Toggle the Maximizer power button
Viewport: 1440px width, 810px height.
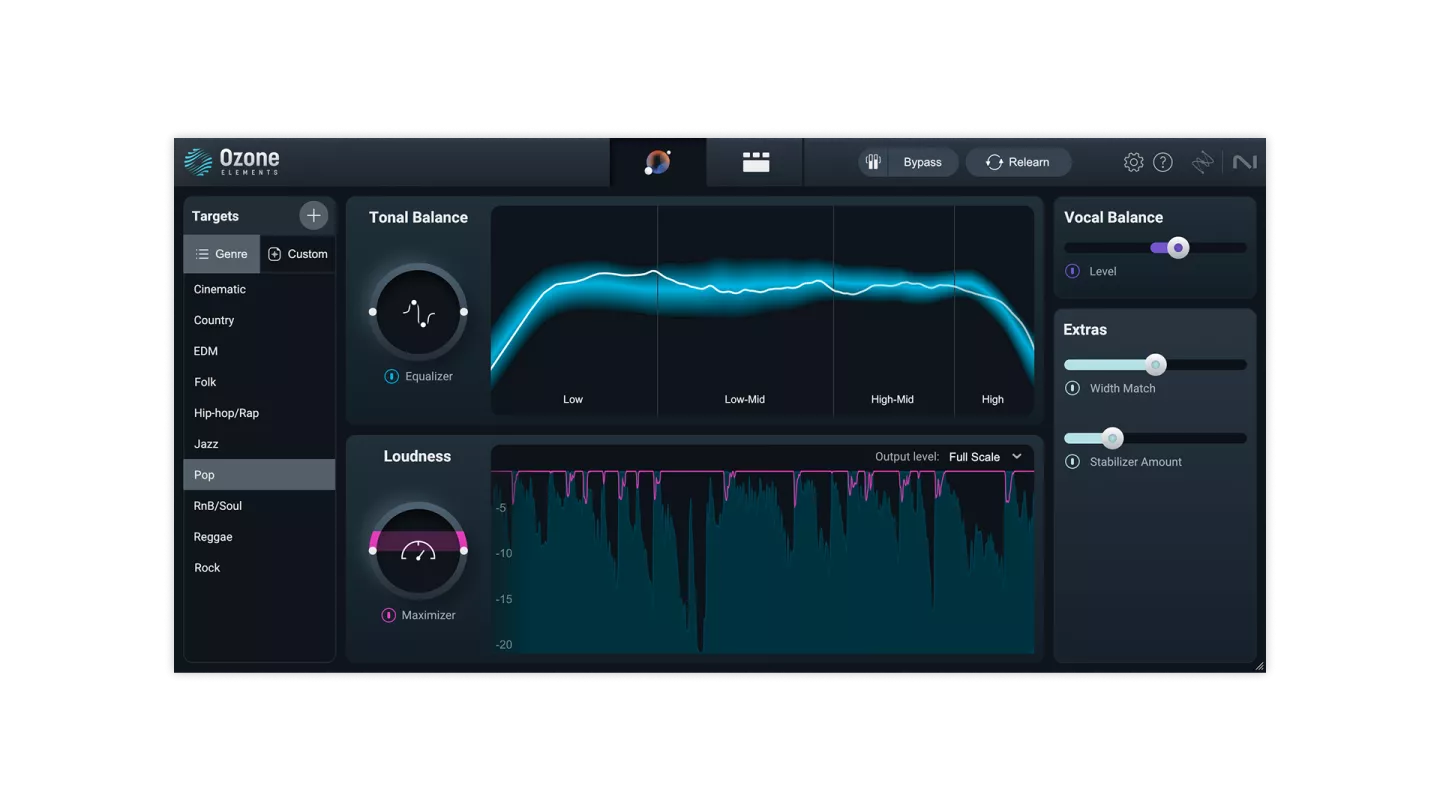click(x=388, y=615)
